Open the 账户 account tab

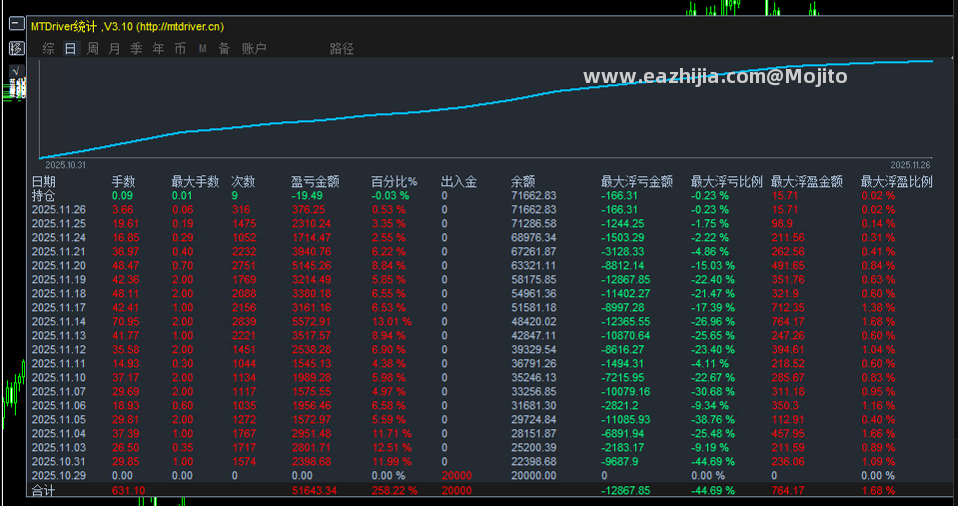[x=254, y=49]
